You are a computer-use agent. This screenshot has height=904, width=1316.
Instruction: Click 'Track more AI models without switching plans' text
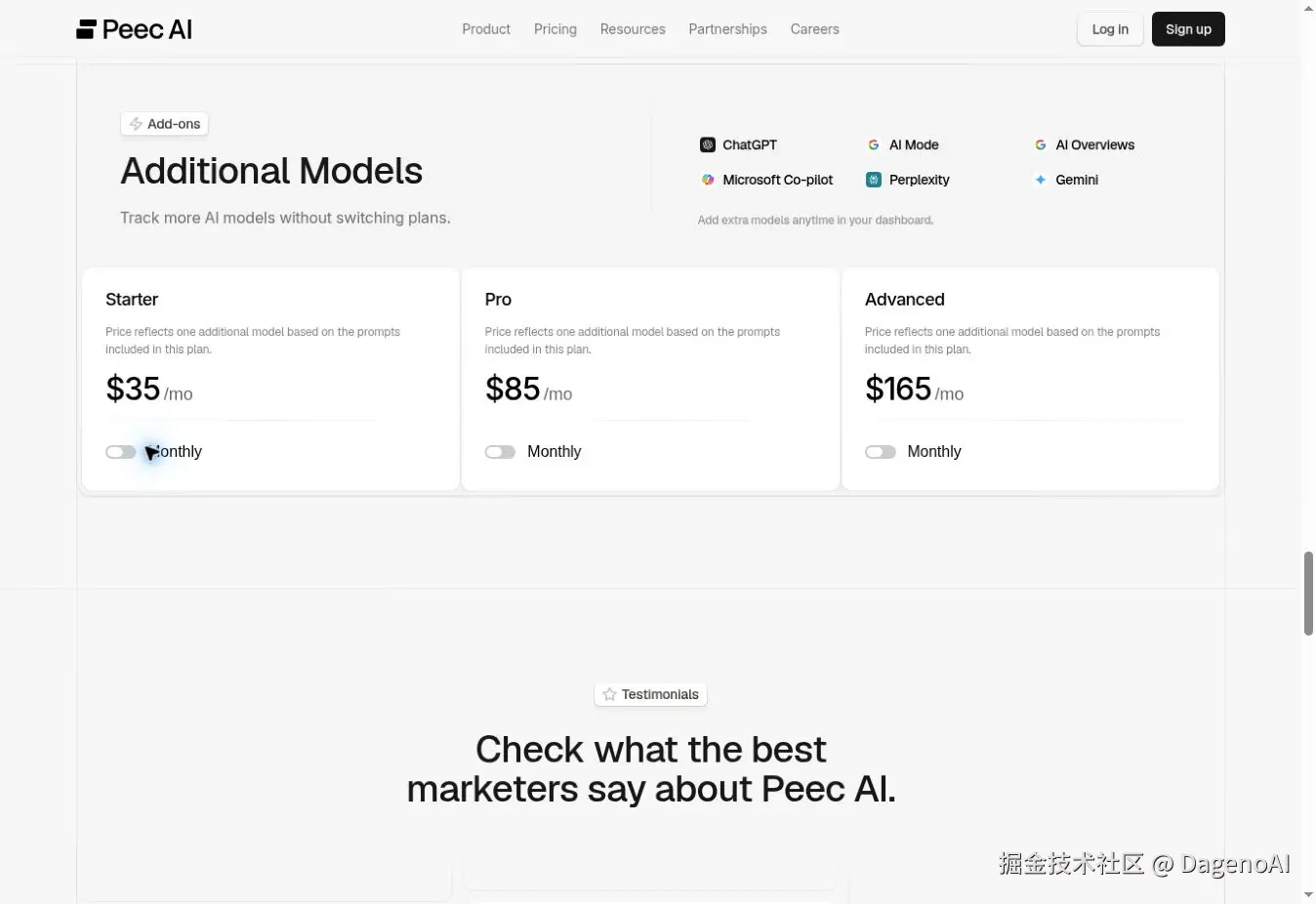(x=285, y=218)
